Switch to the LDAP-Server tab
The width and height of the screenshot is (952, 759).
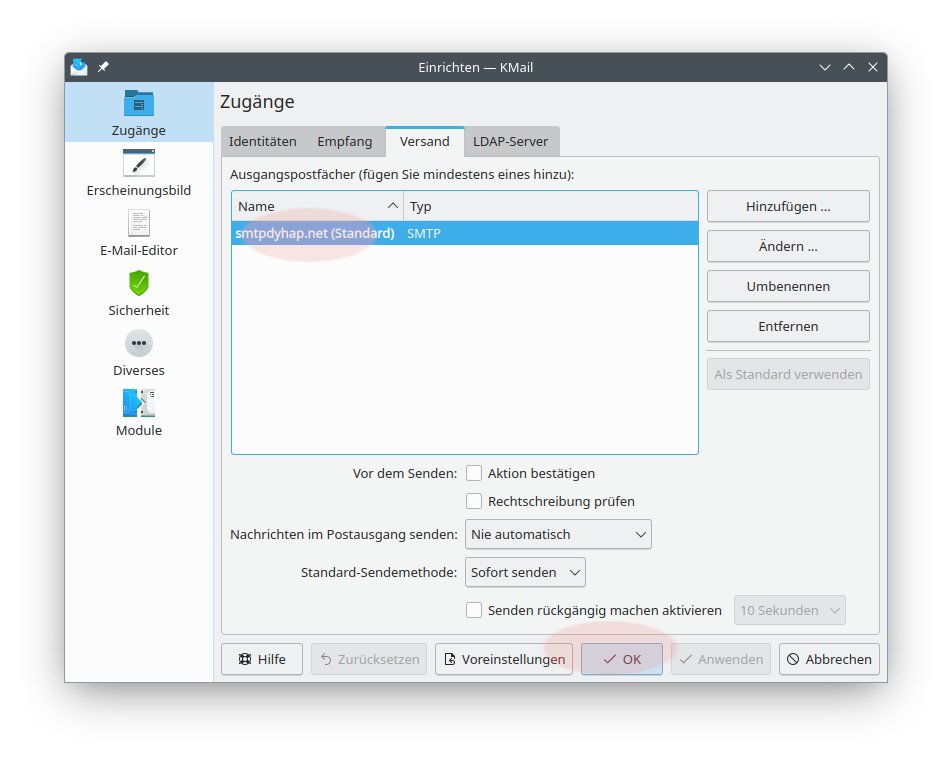point(511,142)
